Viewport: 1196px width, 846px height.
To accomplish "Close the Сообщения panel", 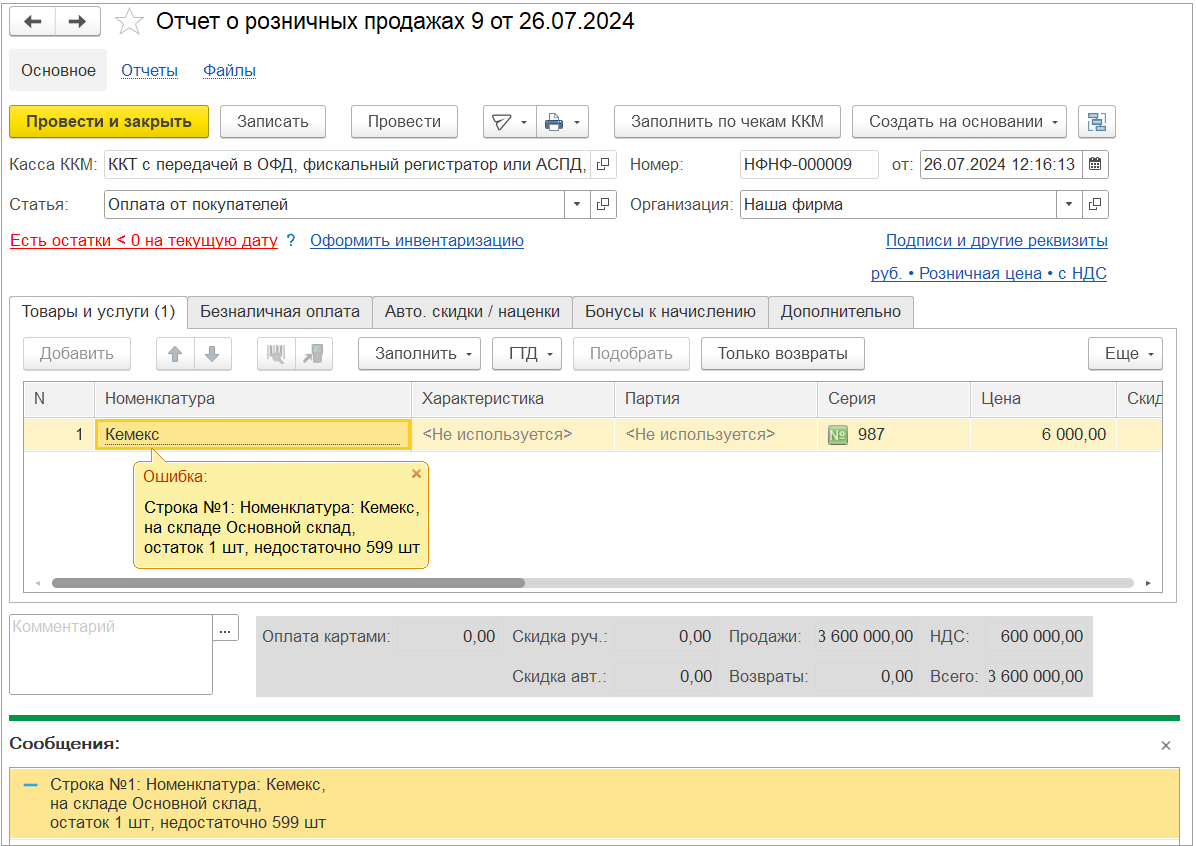I will click(x=1165, y=745).
